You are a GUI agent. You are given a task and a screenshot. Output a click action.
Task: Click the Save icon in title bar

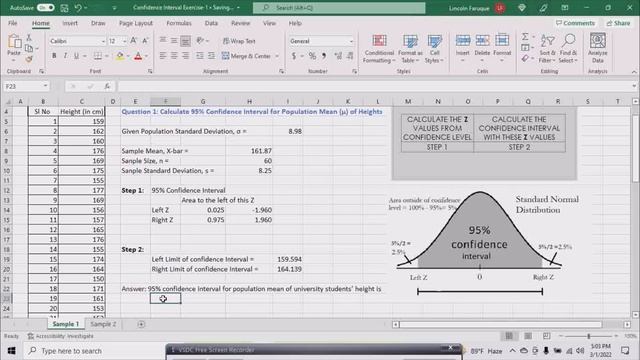(x=64, y=8)
